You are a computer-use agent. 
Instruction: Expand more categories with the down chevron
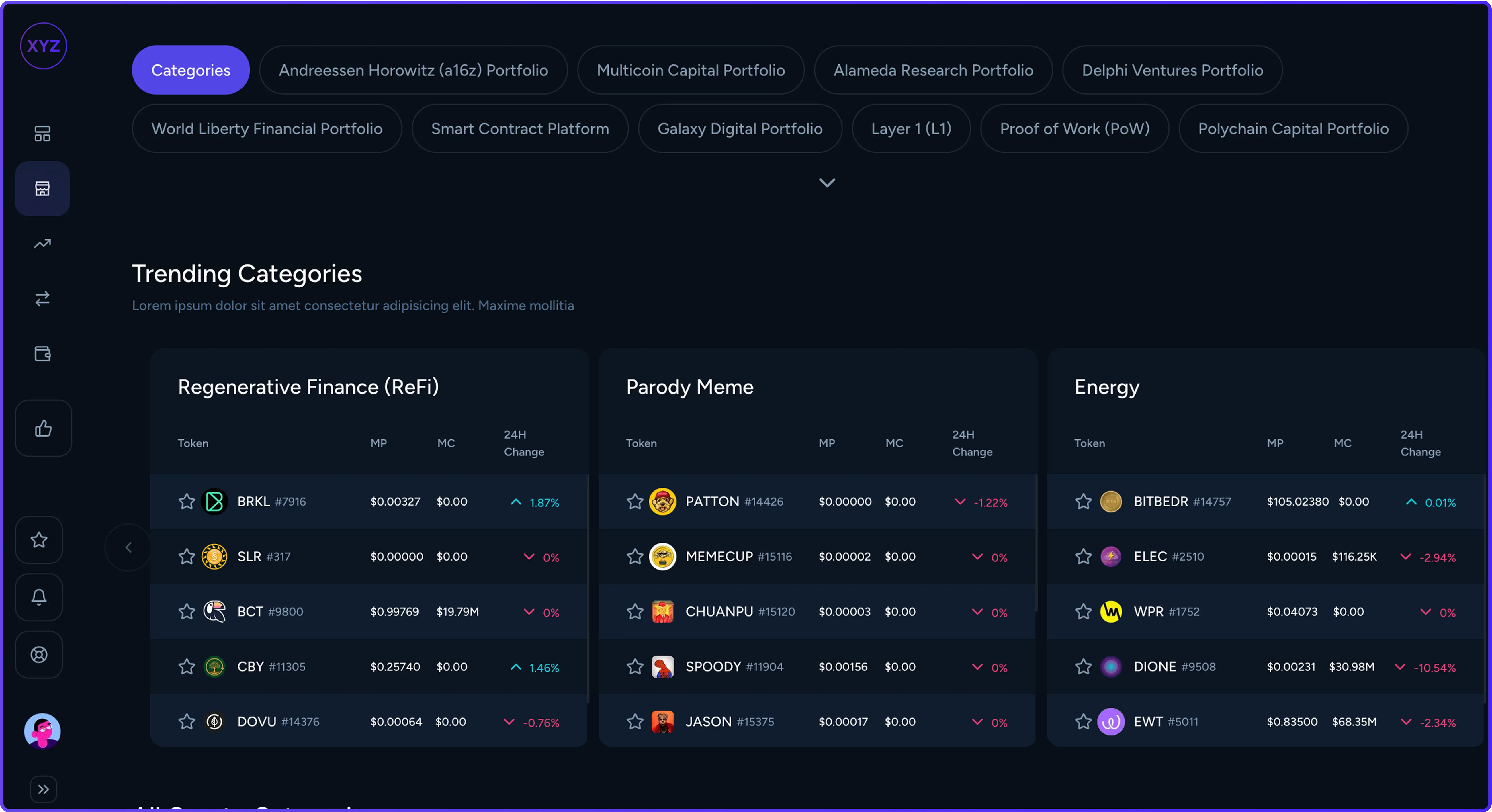point(826,183)
